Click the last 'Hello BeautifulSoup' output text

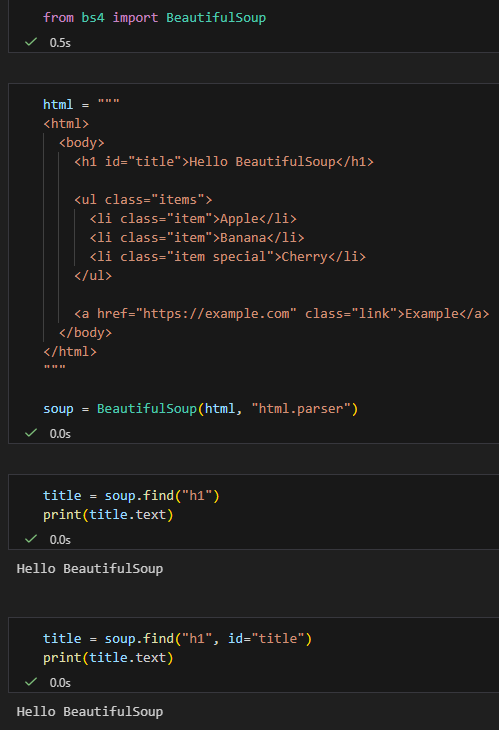point(90,712)
